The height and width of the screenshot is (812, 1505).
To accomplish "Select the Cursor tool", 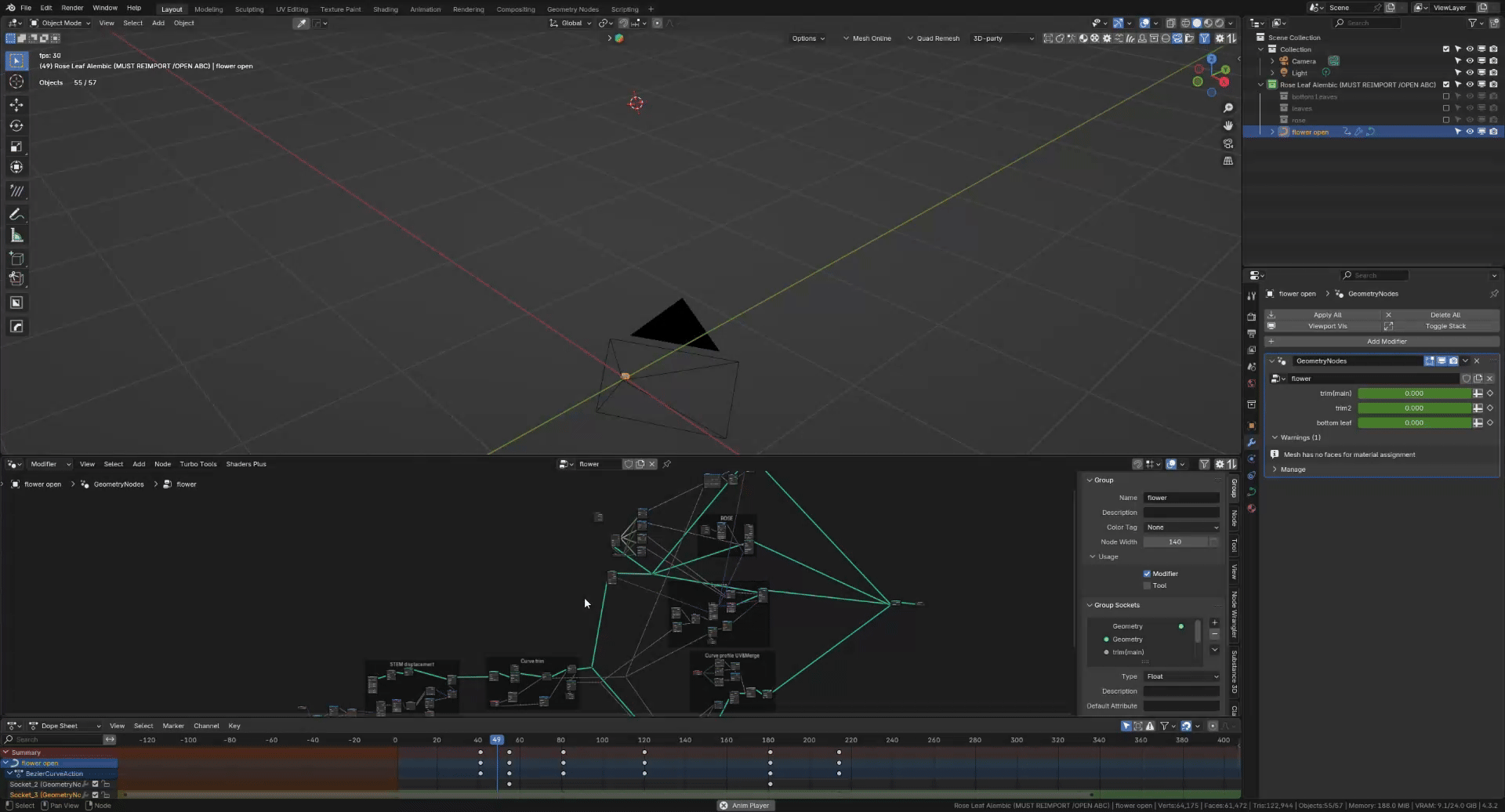I will point(16,82).
